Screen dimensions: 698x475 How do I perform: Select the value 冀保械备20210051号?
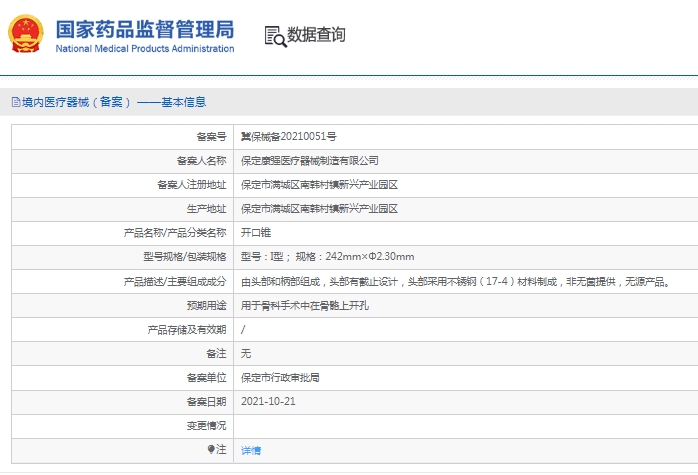point(288,137)
